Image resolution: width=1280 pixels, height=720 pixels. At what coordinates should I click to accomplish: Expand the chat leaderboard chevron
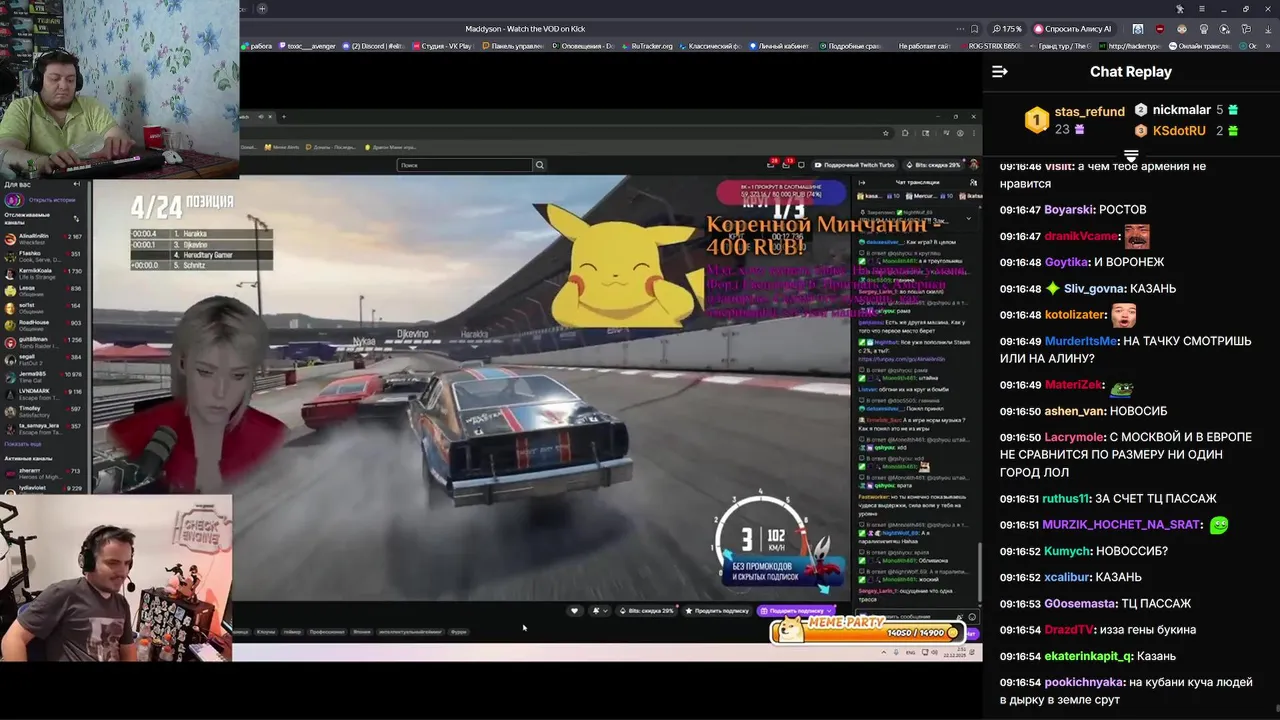(1131, 156)
